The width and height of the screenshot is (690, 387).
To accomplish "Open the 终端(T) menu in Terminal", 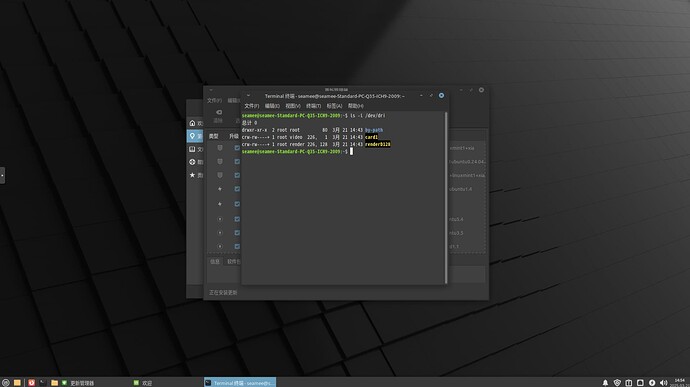I will (x=313, y=106).
